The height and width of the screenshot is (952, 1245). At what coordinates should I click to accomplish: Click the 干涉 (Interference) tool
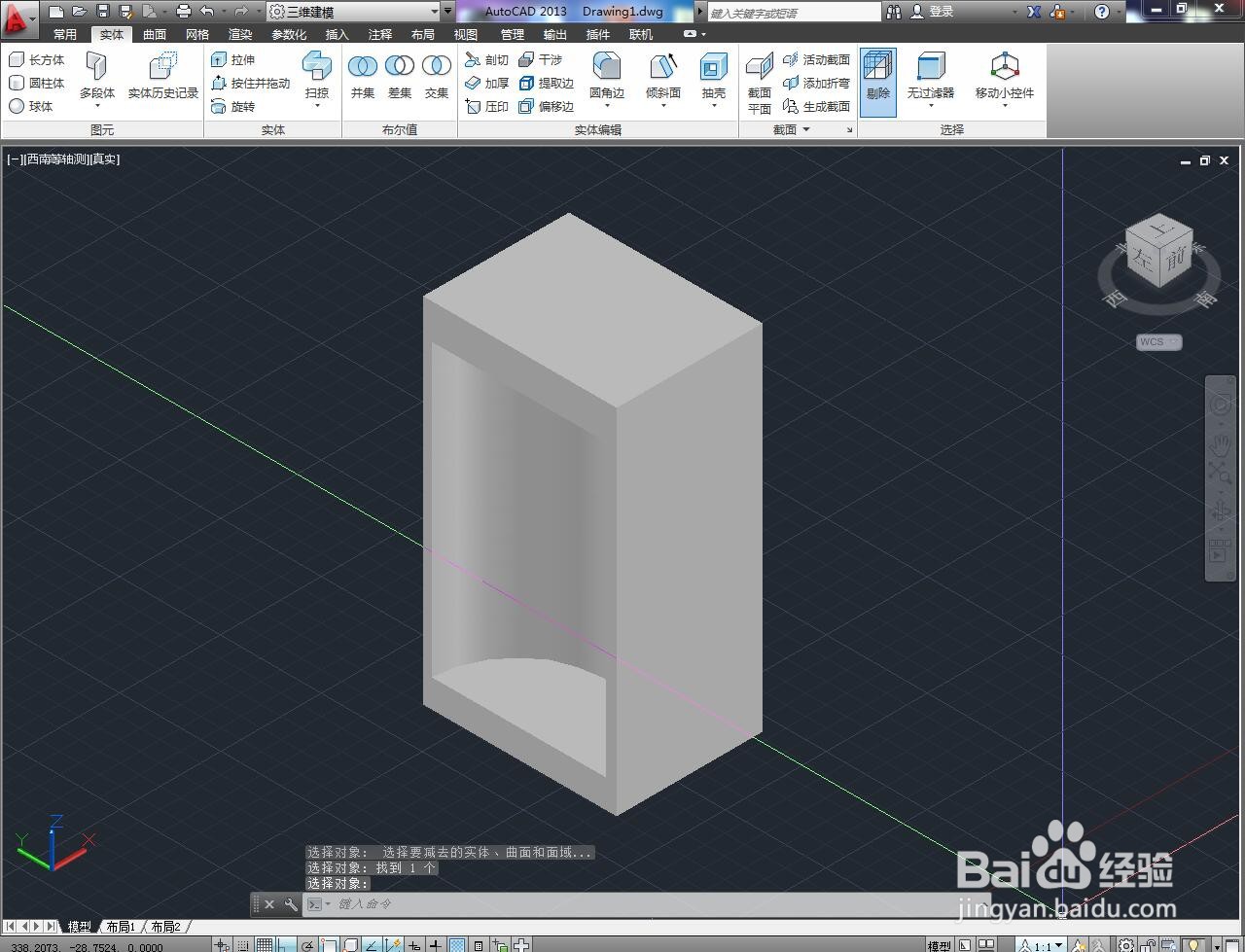[541, 59]
